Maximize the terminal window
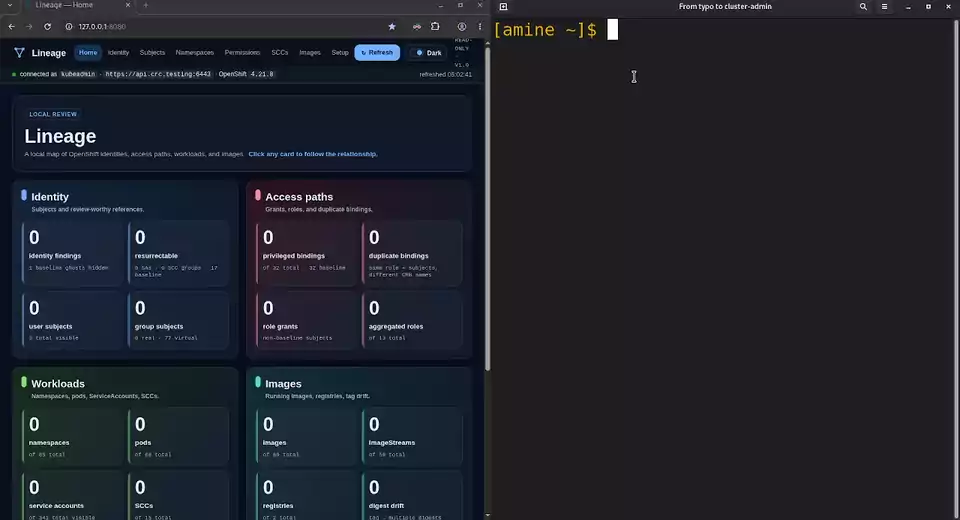This screenshot has height=520, width=960. point(928,7)
